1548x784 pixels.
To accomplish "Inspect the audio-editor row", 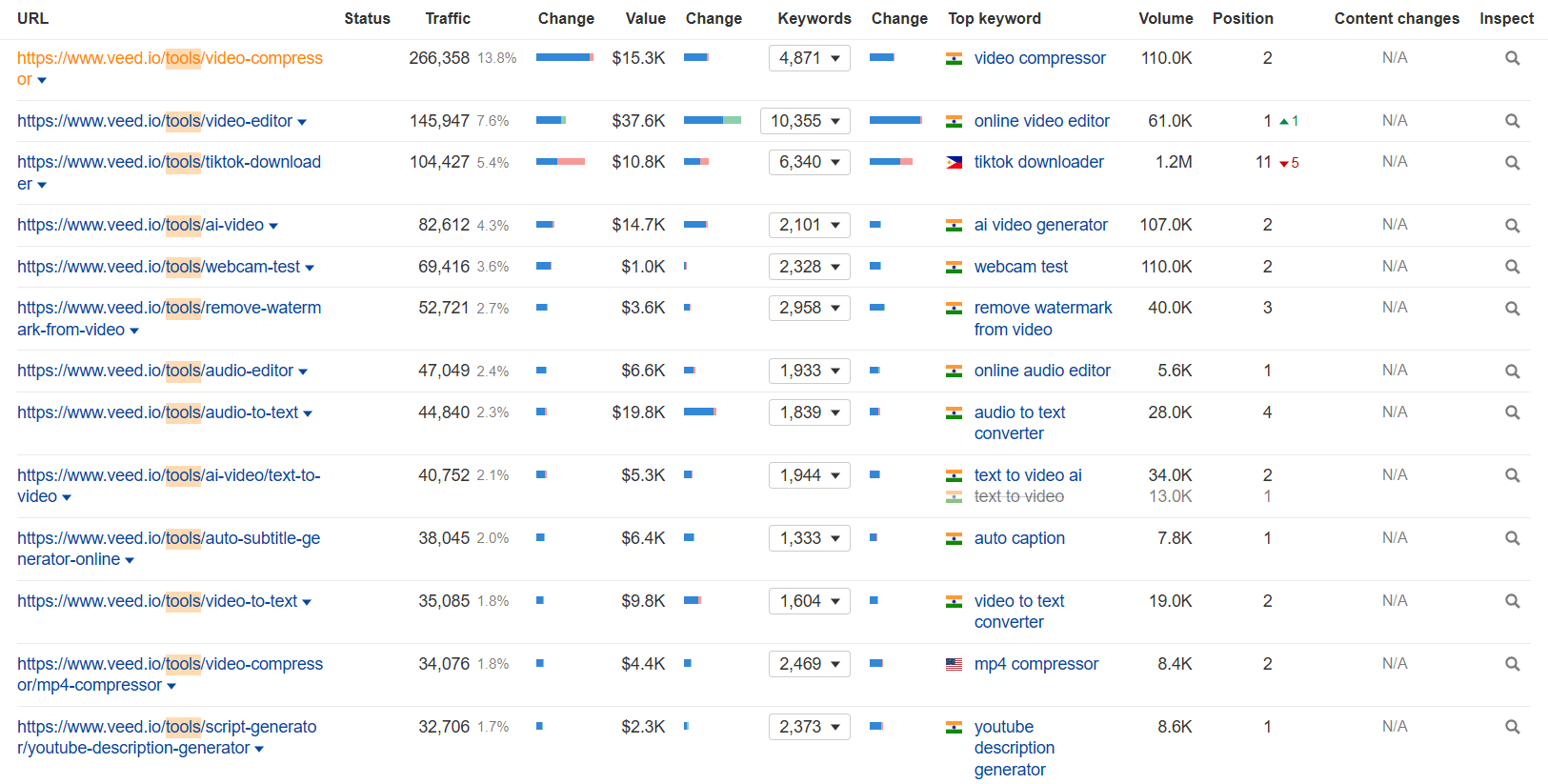I will (x=1512, y=372).
